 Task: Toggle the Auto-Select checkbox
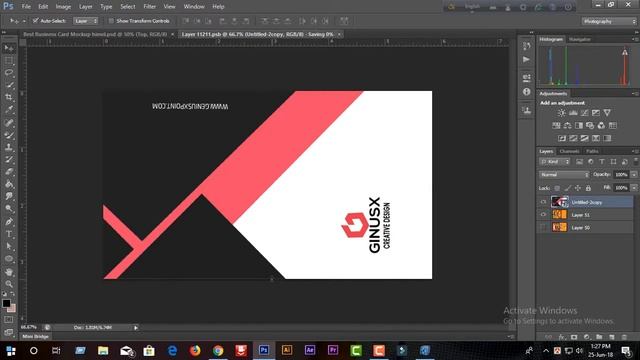[36, 20]
